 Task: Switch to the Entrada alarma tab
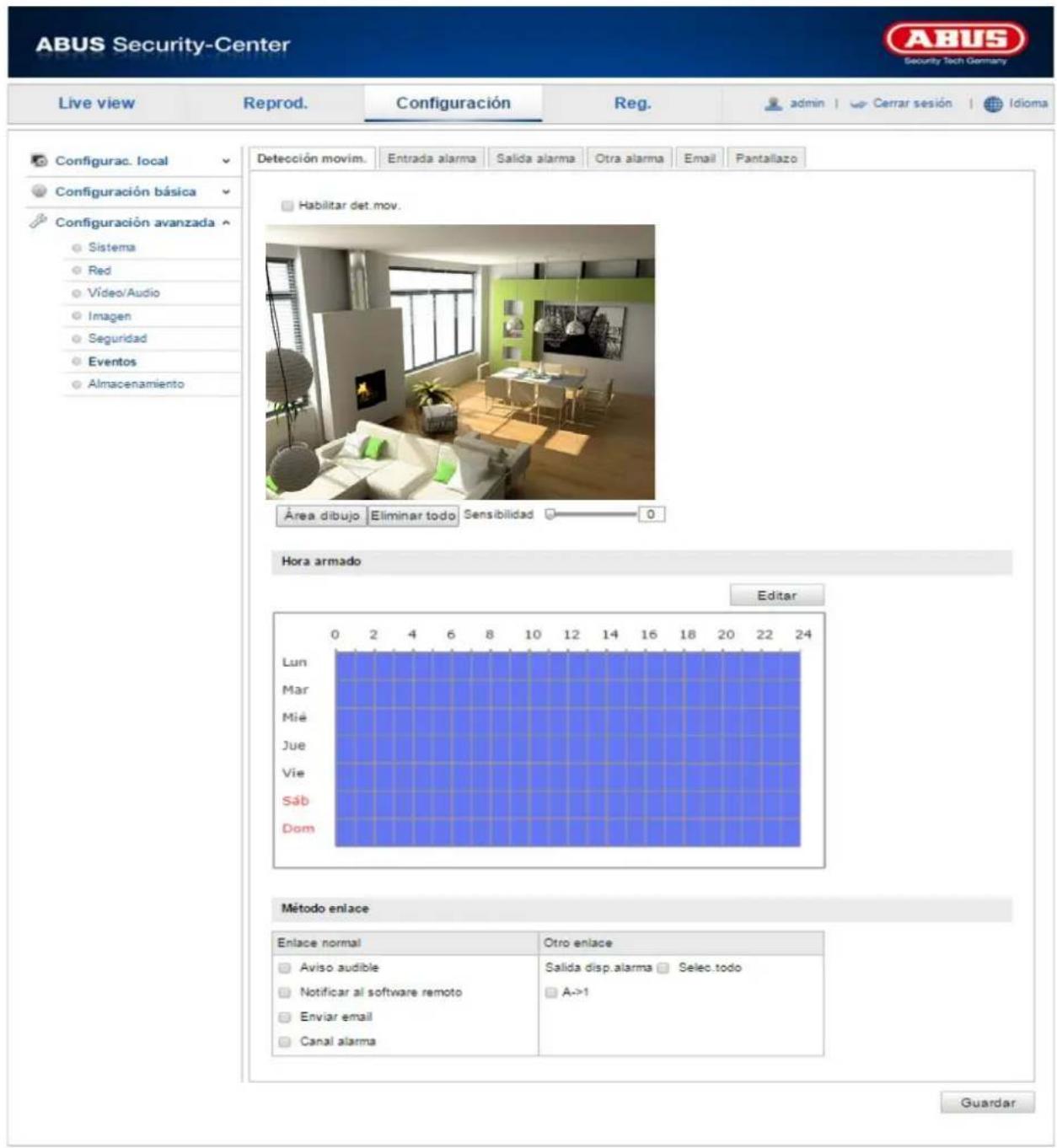432,158
